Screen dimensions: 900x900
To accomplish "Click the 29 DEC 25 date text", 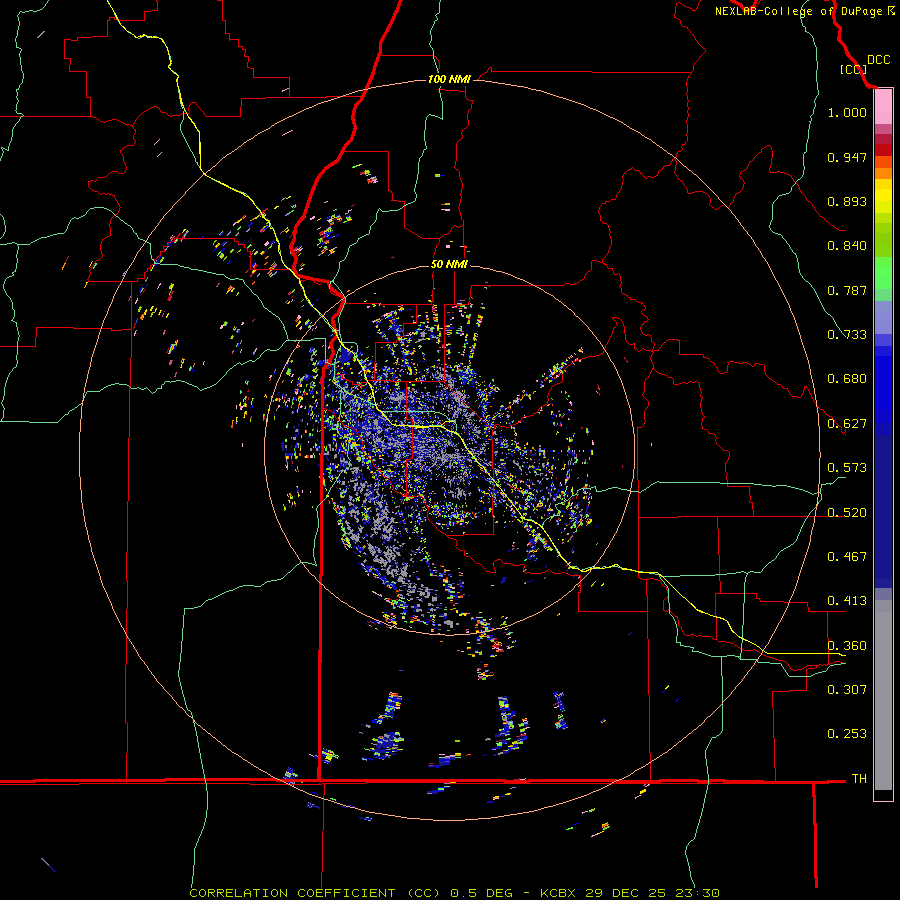I will (x=625, y=893).
